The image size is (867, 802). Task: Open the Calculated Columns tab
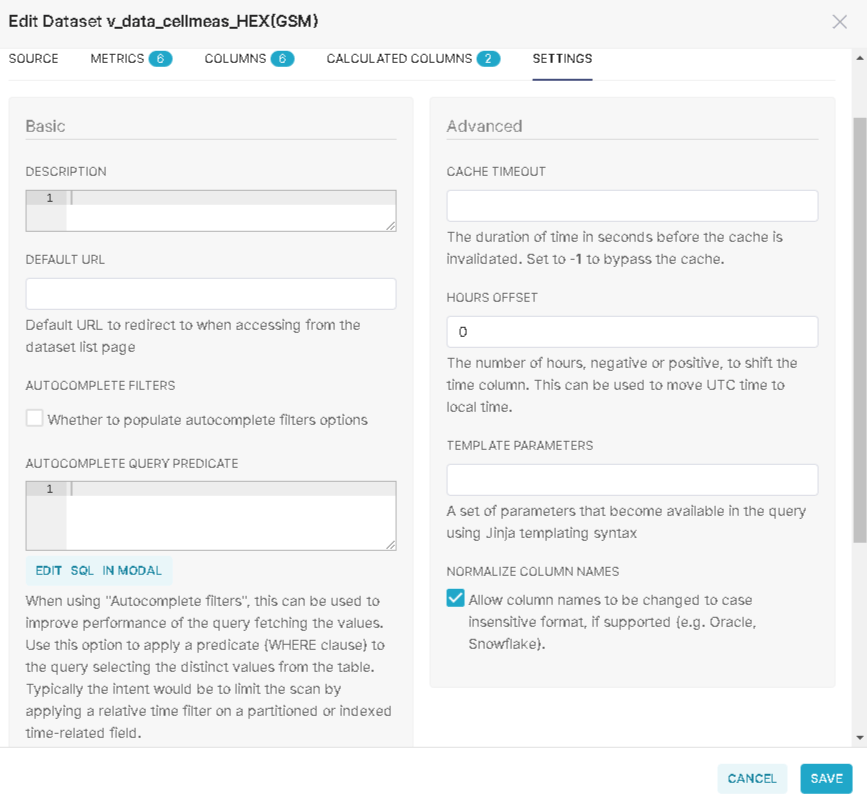click(412, 59)
